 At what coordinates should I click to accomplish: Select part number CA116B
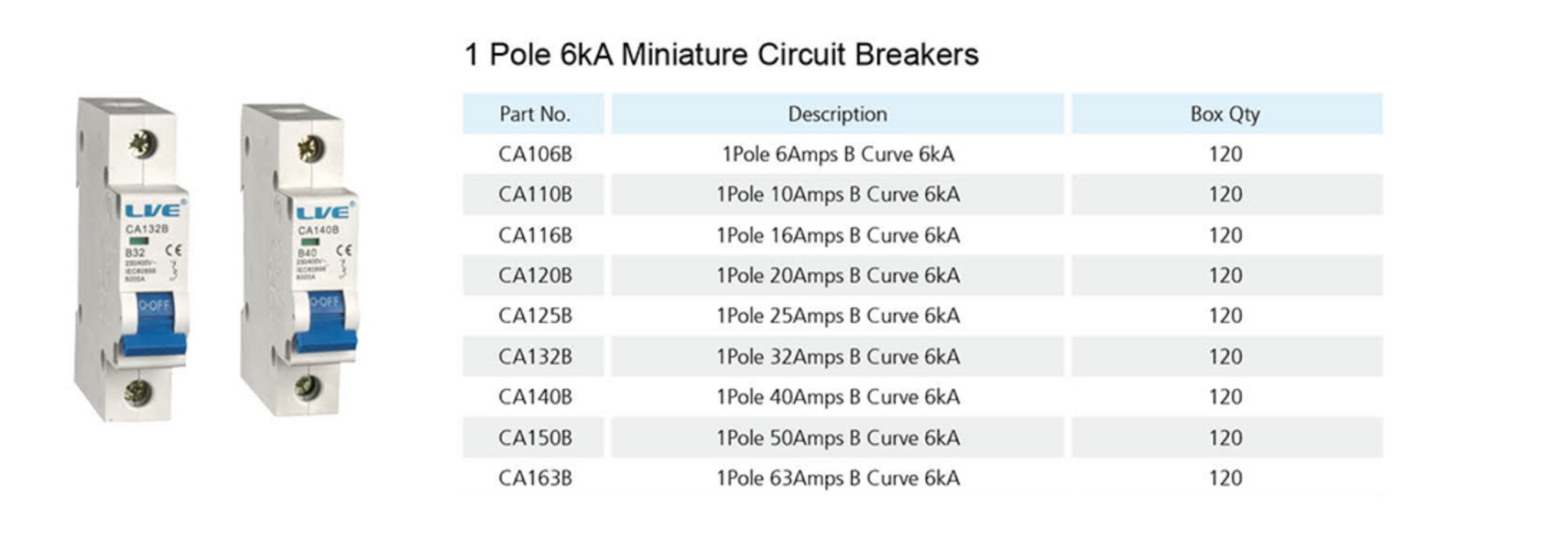click(x=535, y=236)
